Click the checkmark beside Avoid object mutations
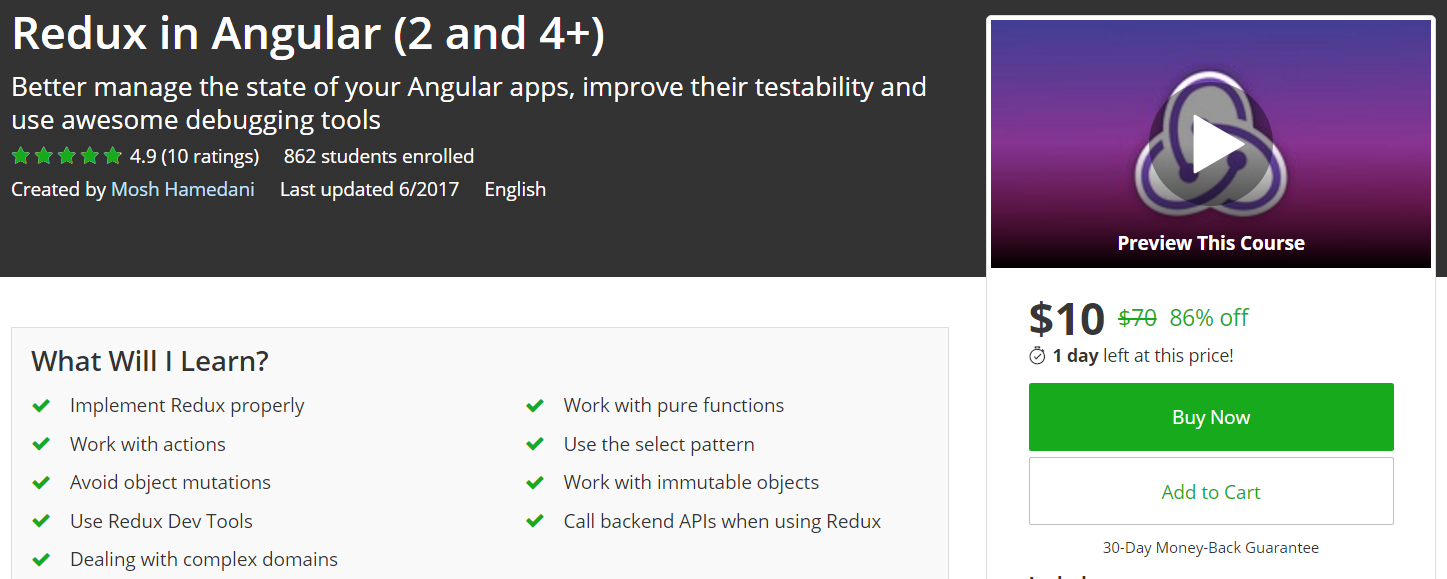This screenshot has width=1447, height=579. [x=41, y=483]
